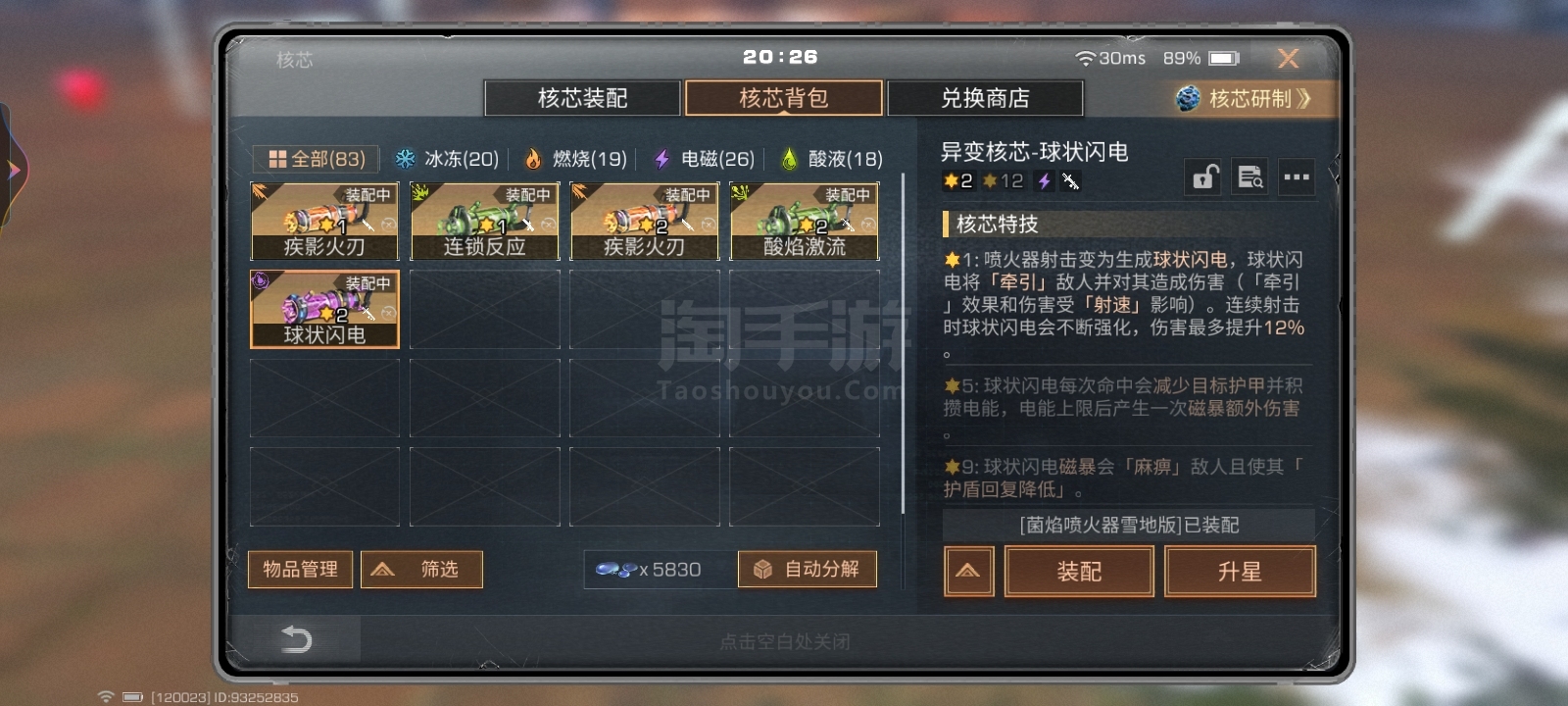1568x706 pixels.
Task: Expand the arrow button beside 装配
Action: 968,572
